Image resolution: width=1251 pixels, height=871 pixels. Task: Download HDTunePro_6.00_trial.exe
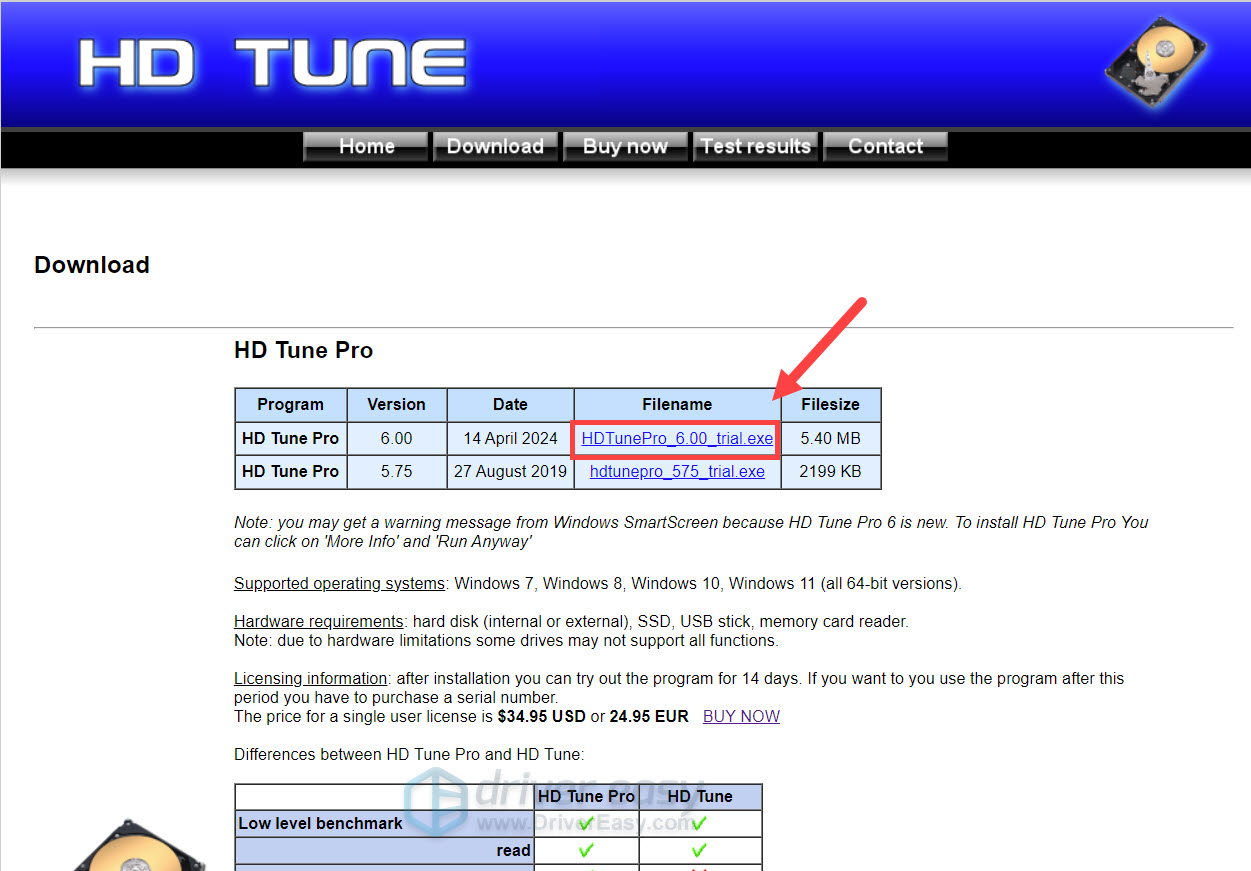(677, 438)
